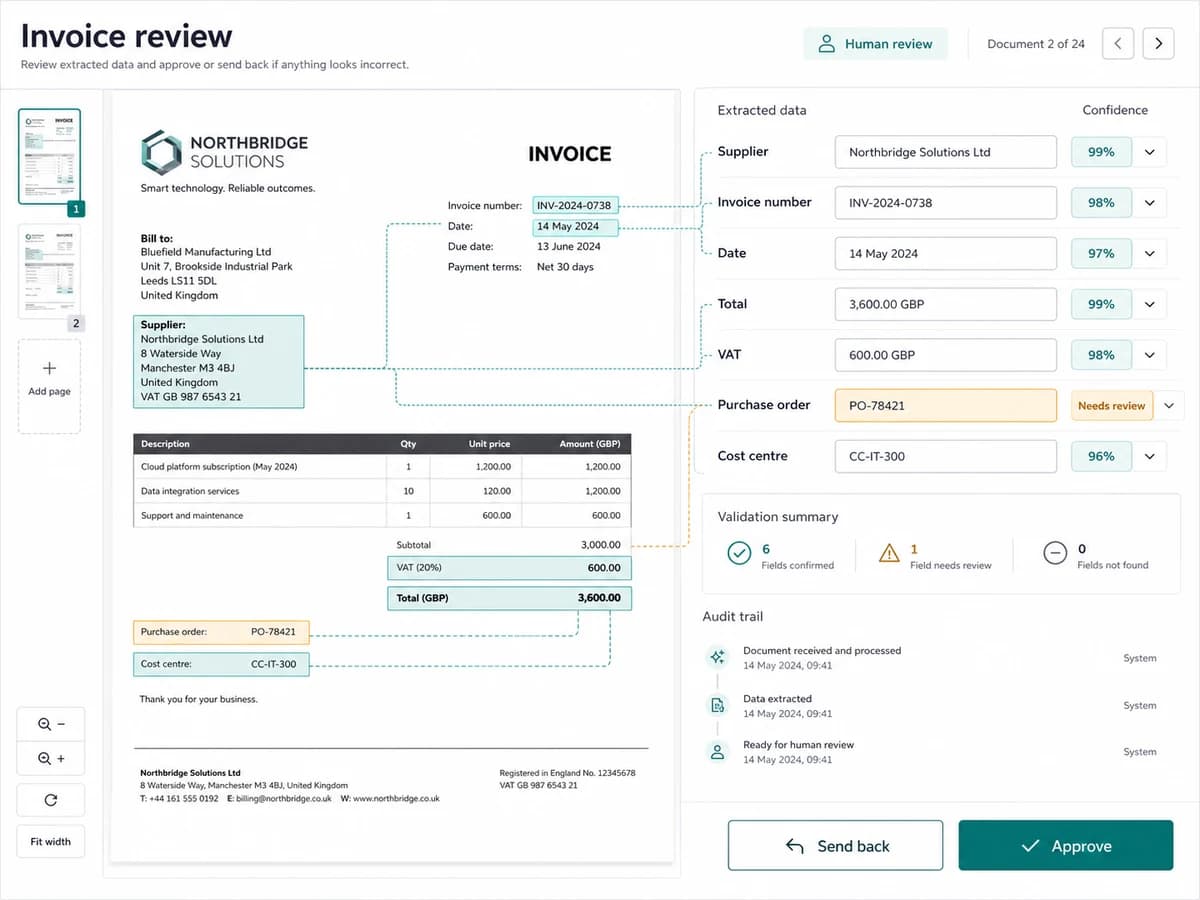
Task: Click the Fields not found minus icon
Action: pos(1055,553)
